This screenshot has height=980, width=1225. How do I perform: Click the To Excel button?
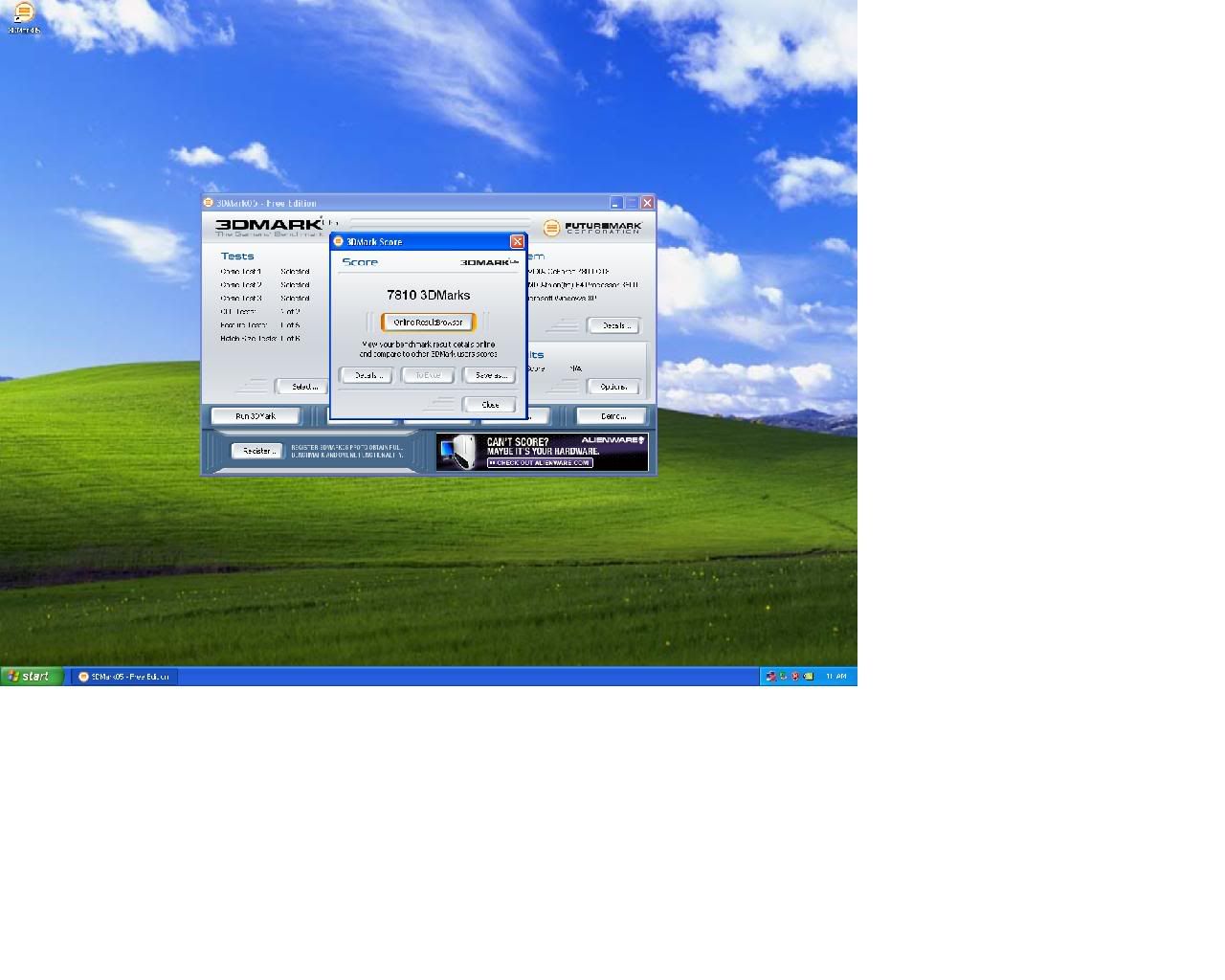pyautogui.click(x=428, y=375)
